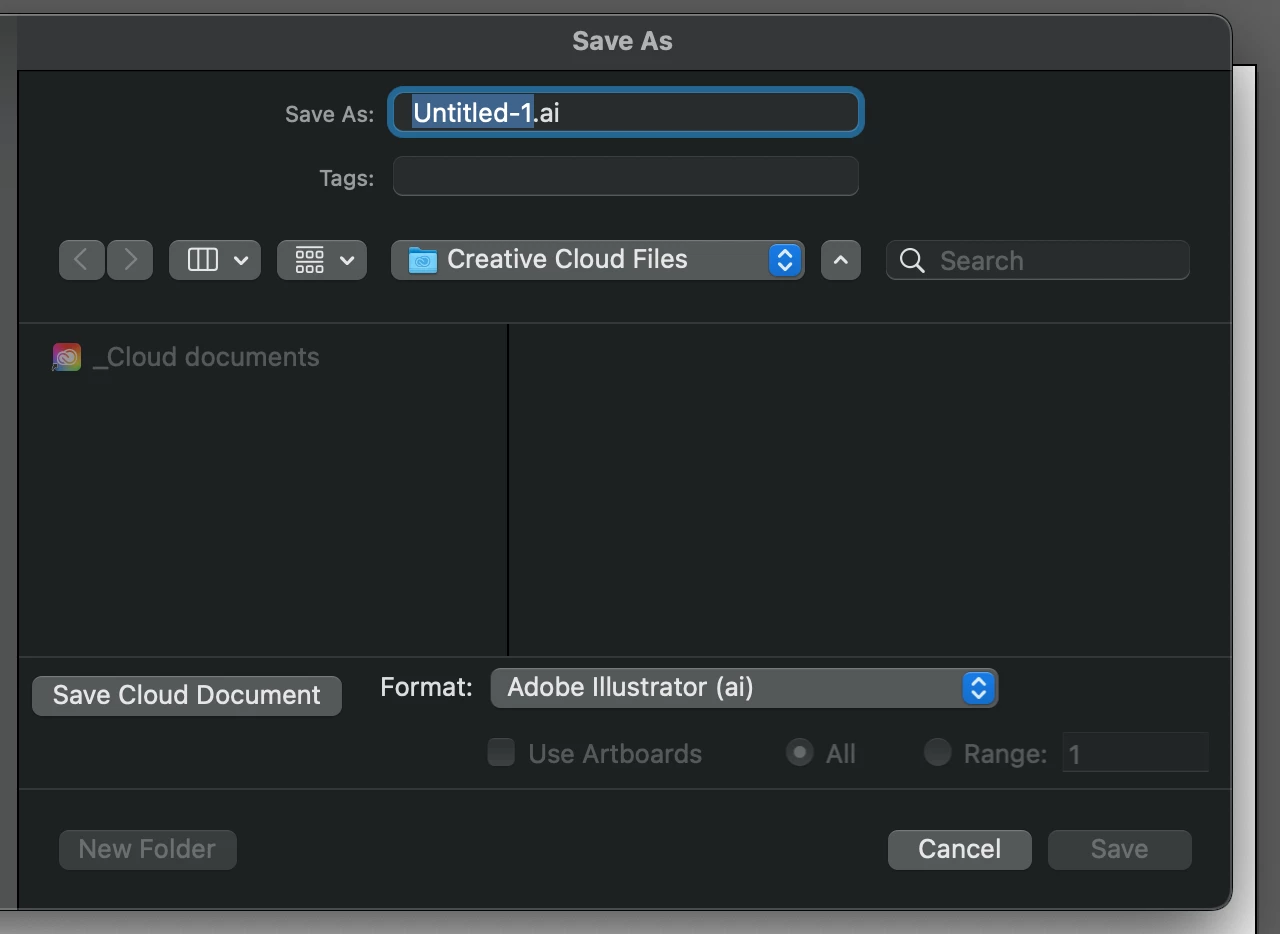The image size is (1280, 934).
Task: Select the Range radio button
Action: (937, 752)
